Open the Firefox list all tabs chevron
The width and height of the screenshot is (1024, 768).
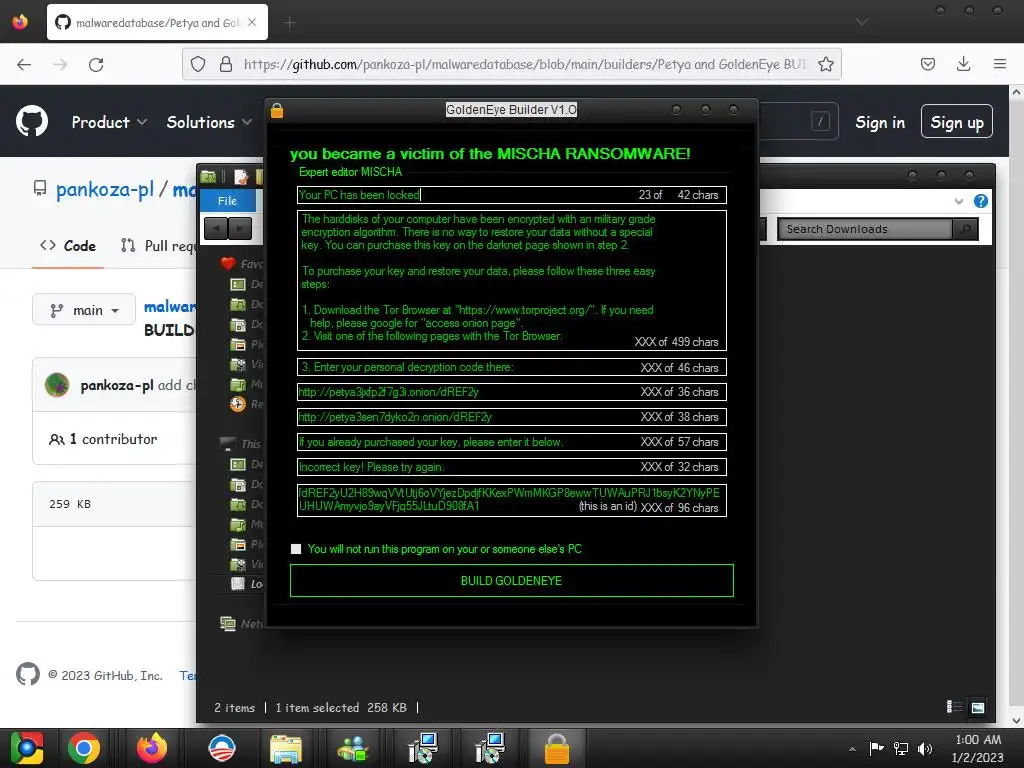click(x=862, y=22)
